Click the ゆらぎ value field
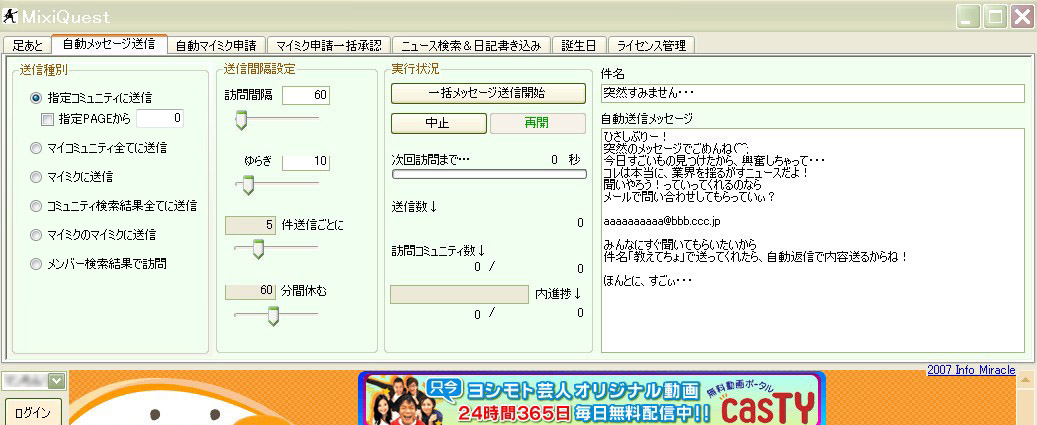Image resolution: width=1037 pixels, height=425 pixels. (306, 161)
